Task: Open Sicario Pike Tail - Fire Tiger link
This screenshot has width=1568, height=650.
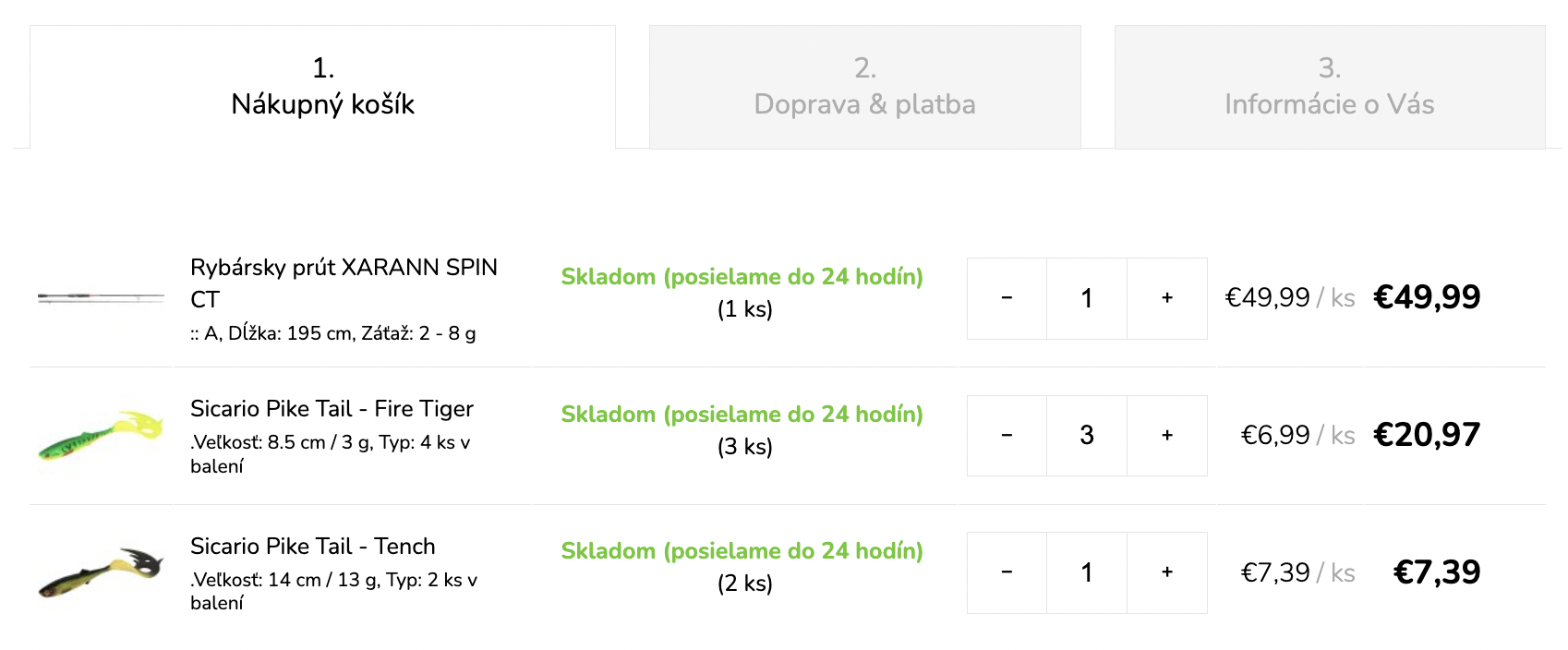Action: pyautogui.click(x=332, y=409)
